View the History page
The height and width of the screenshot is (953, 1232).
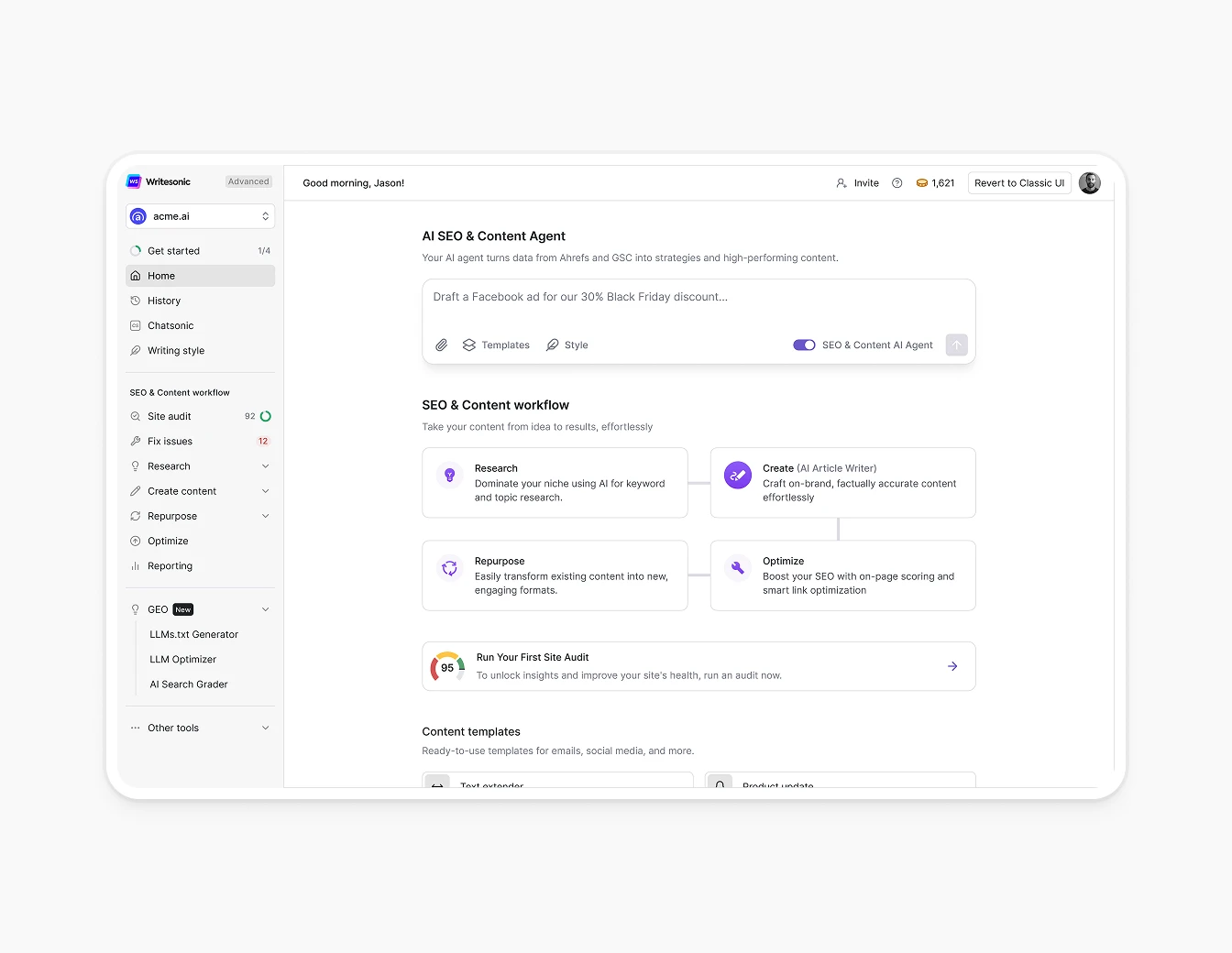pos(165,301)
